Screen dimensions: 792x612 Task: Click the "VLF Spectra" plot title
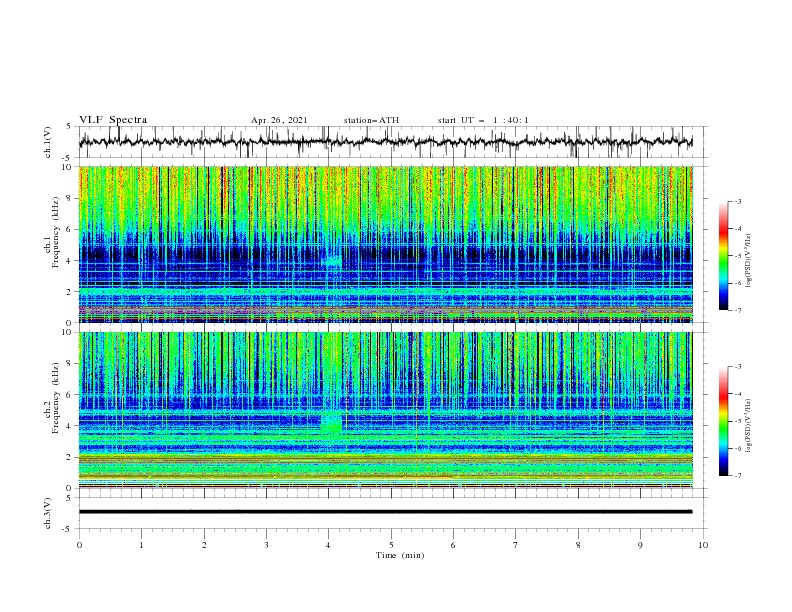(x=113, y=120)
